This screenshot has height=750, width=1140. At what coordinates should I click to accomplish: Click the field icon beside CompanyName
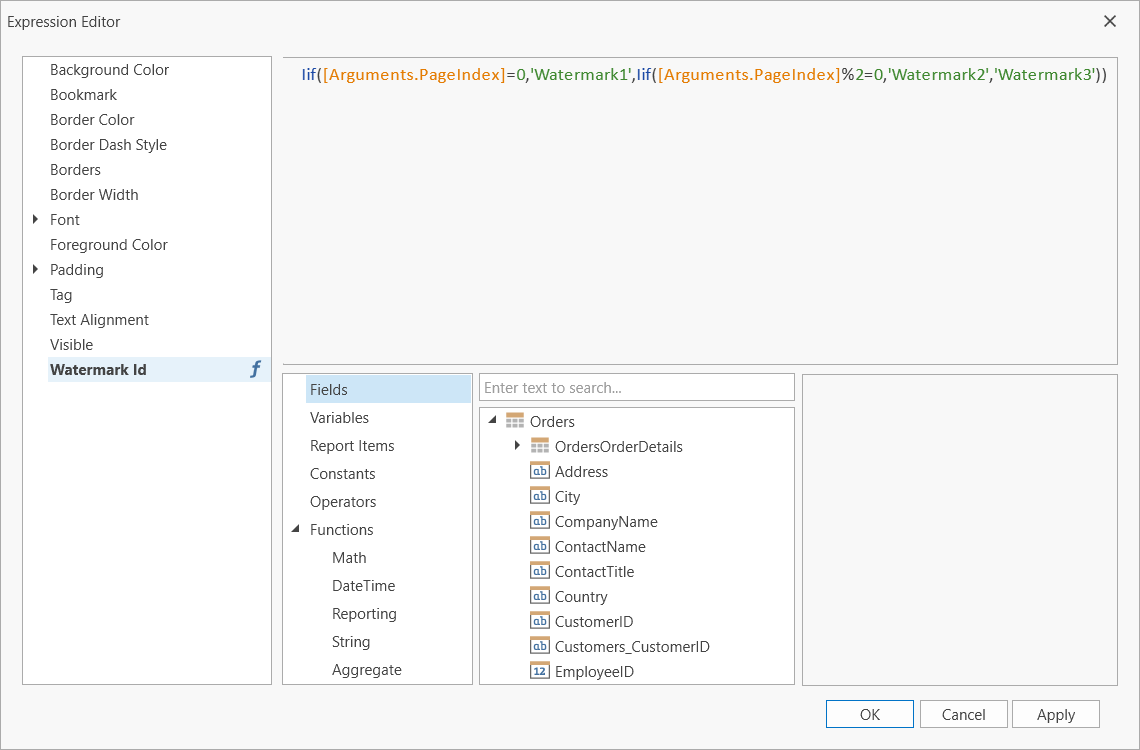pyautogui.click(x=540, y=522)
